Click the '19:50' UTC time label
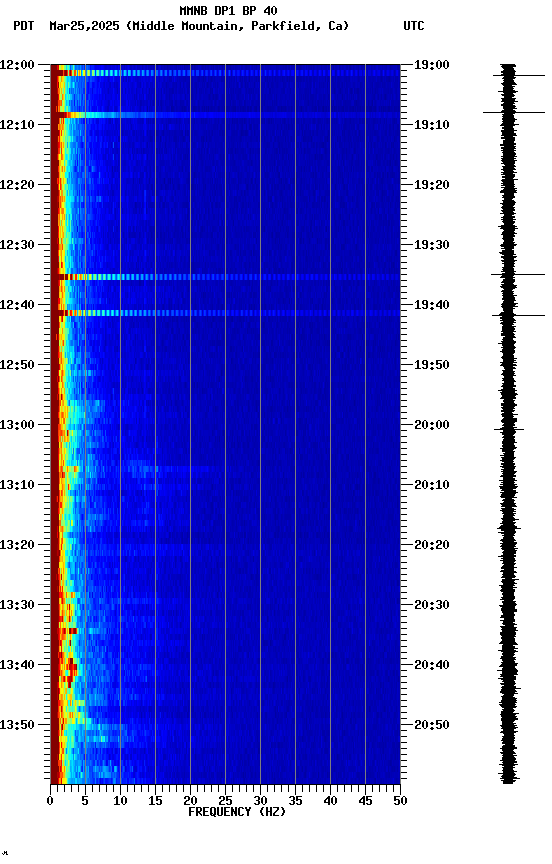The image size is (552, 864). point(432,365)
